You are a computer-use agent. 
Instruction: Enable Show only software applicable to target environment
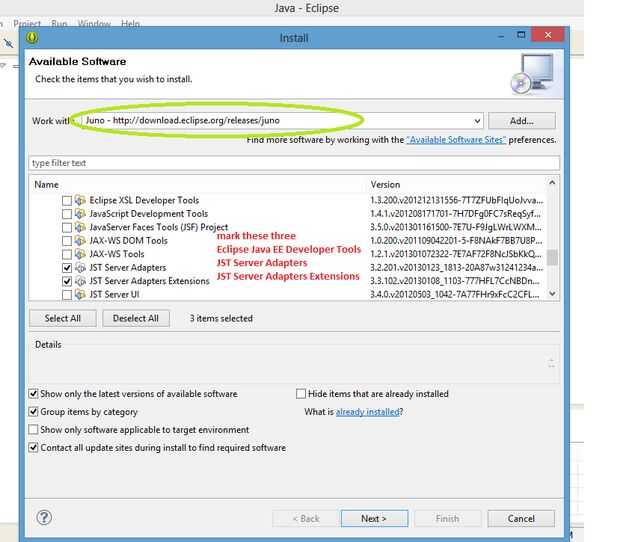[x=34, y=429]
